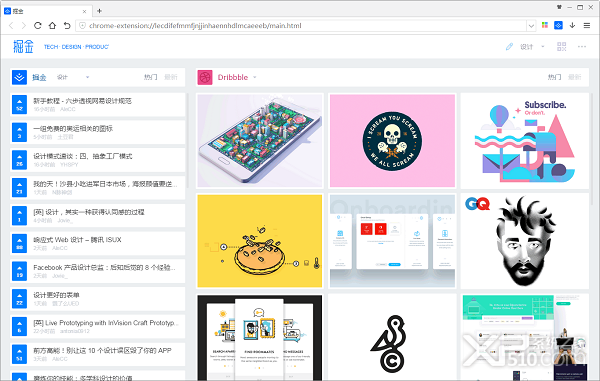
Task: Open the GQ bearded man illustration thumbnail
Action: pyautogui.click(x=525, y=241)
